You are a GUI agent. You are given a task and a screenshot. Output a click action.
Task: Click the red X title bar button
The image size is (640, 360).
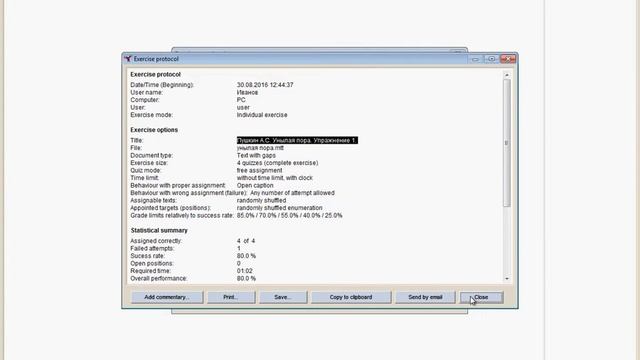(508, 59)
